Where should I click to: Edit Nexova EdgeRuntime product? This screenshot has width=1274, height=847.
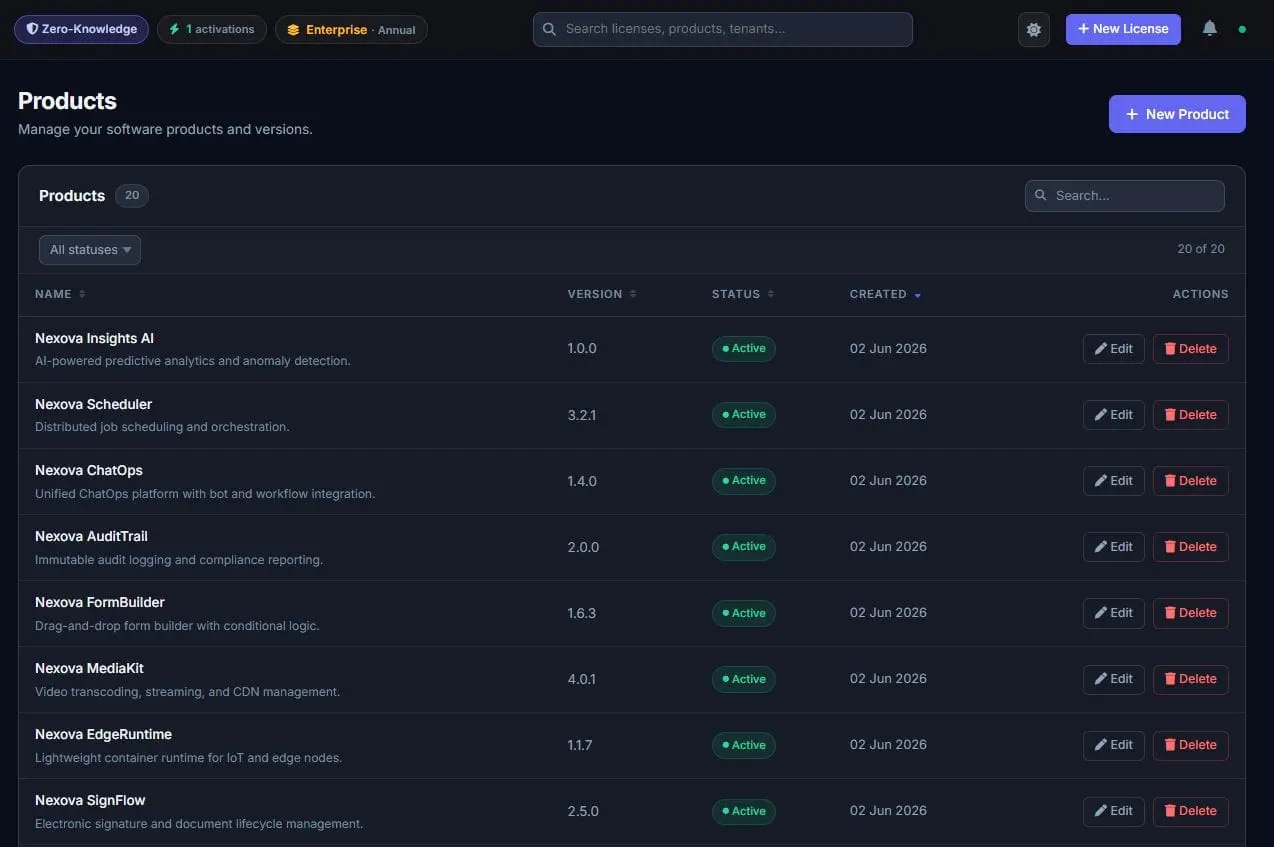[1114, 745]
